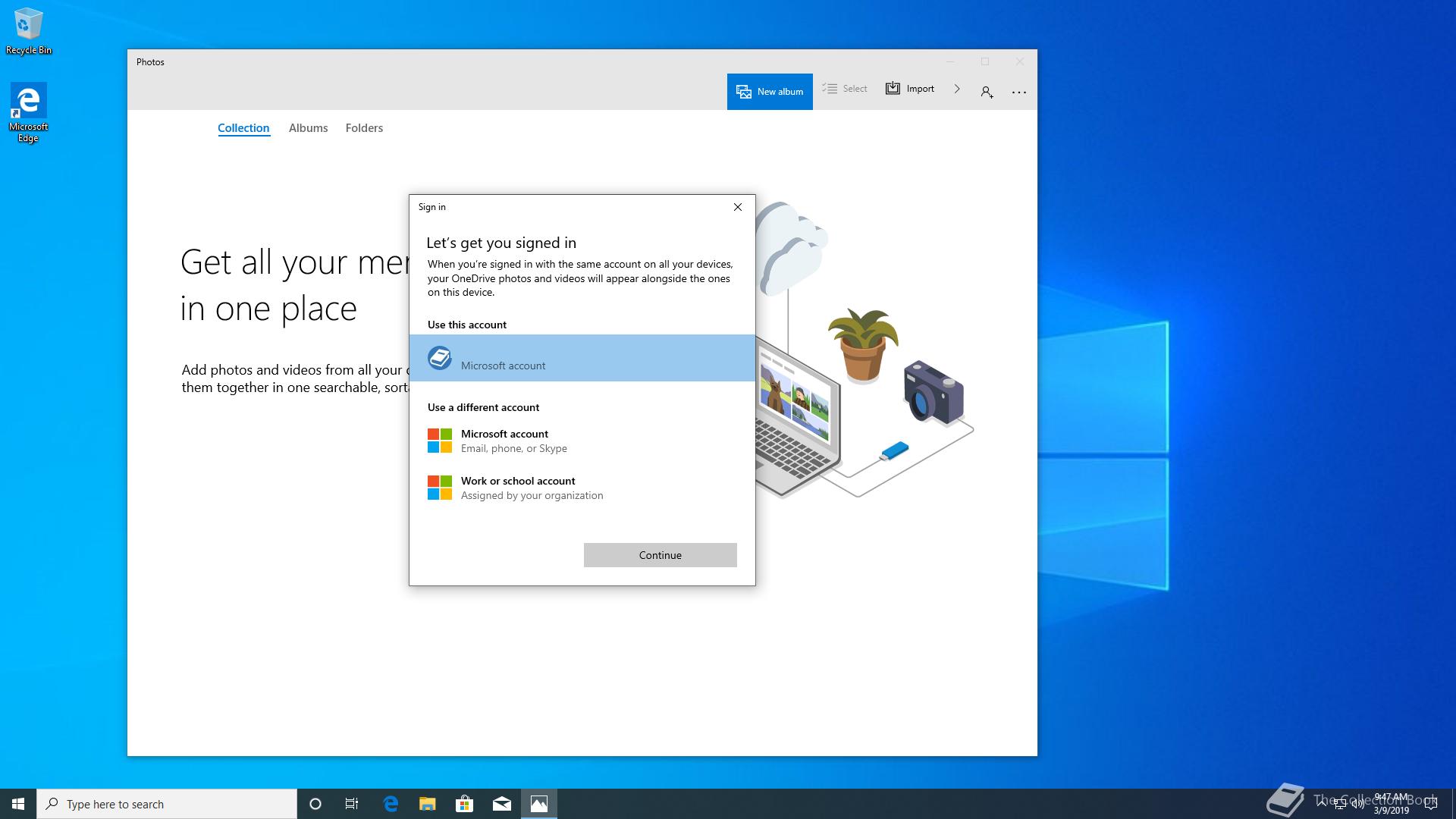1456x819 pixels.
Task: Open Import in Photos toolbar
Action: (x=910, y=89)
